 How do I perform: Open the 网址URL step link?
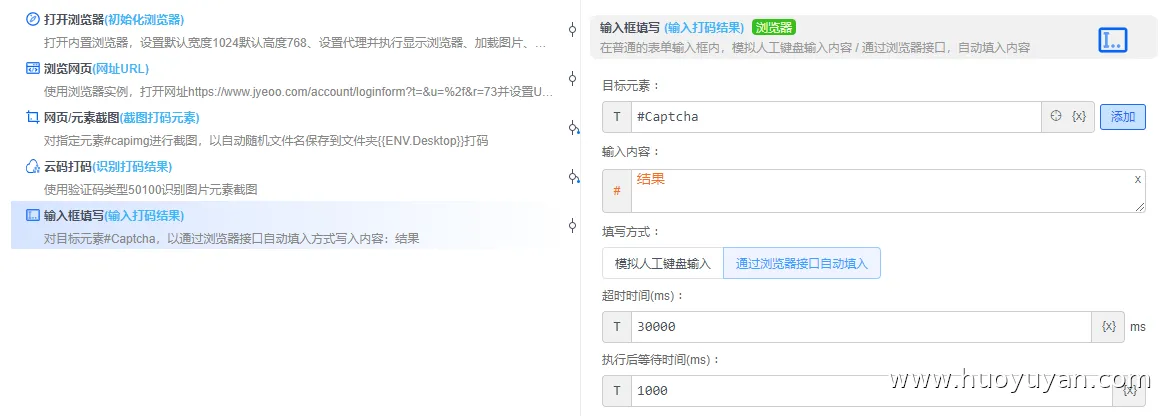(121, 69)
